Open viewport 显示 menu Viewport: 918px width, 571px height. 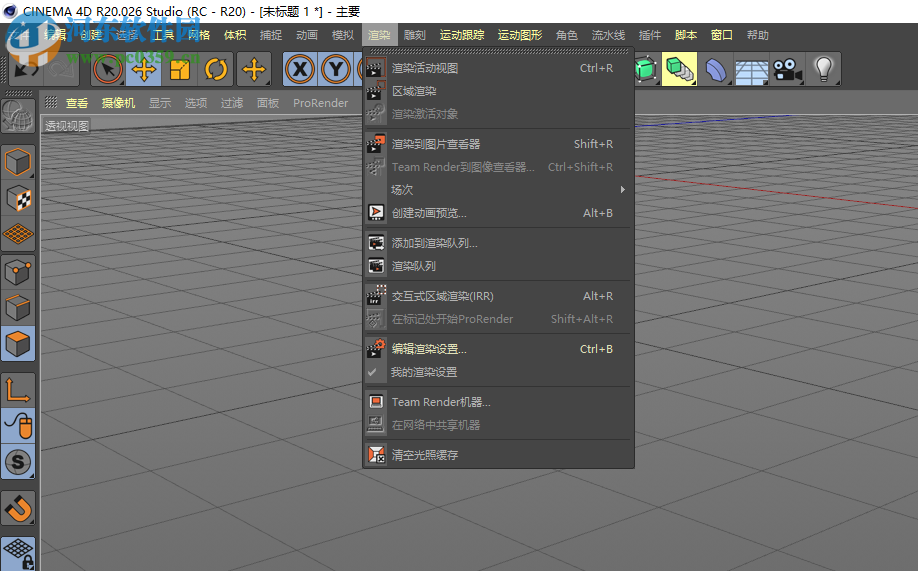point(160,103)
